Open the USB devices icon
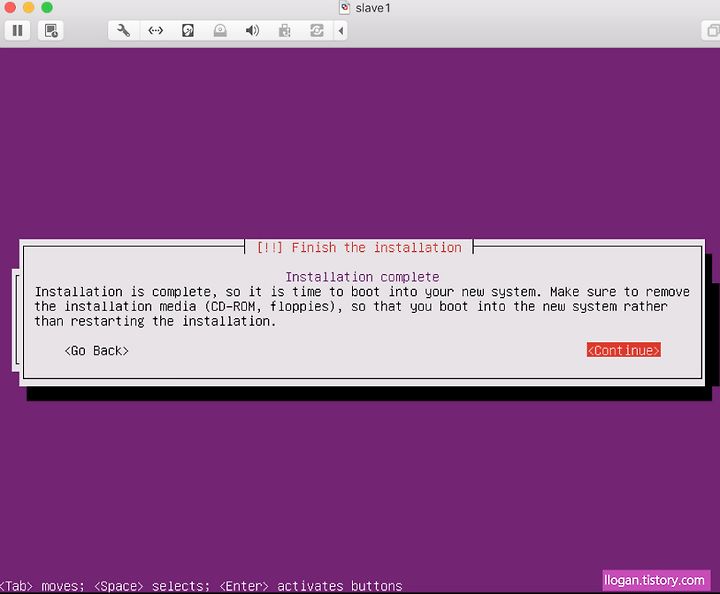This screenshot has height=594, width=720. tap(284, 31)
